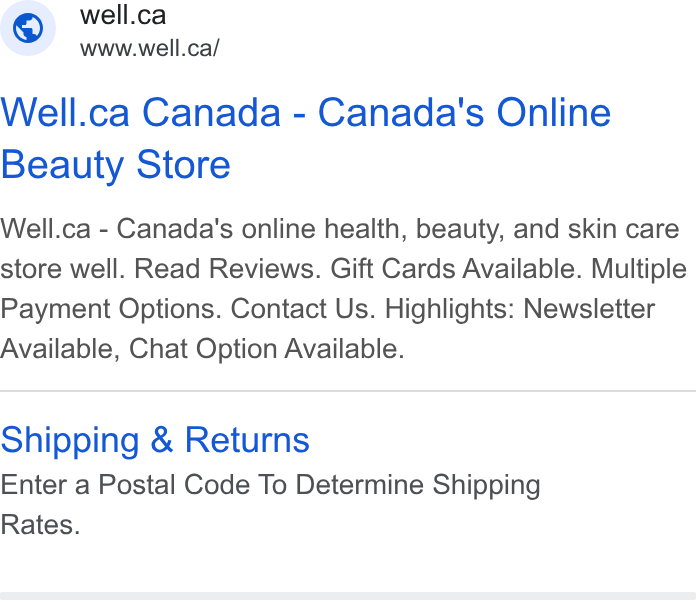
Task: Click Highlights: Newsletter text
Action: (x=520, y=309)
